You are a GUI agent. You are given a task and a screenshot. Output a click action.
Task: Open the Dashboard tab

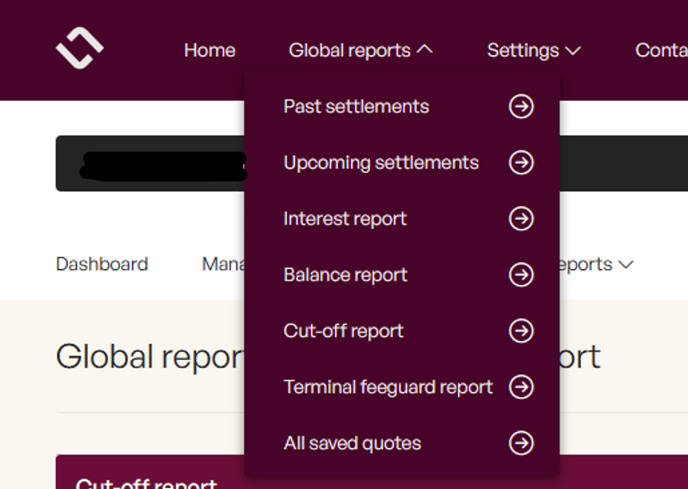[x=102, y=264]
